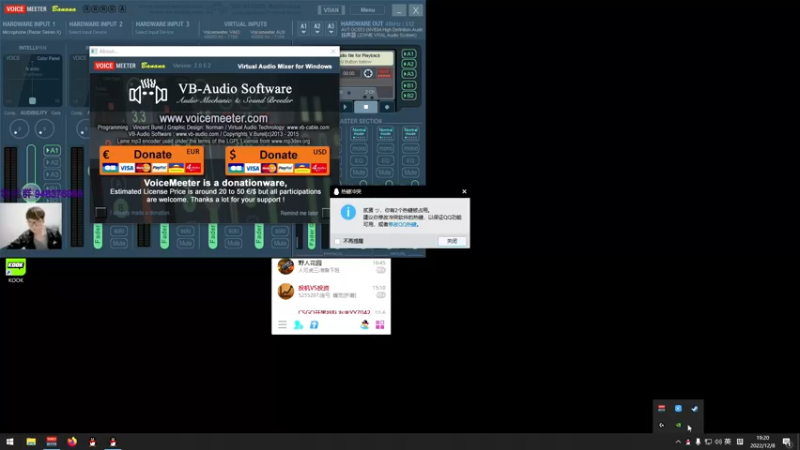Open the VoiceMeeter Menu button
The height and width of the screenshot is (450, 800).
(x=367, y=10)
